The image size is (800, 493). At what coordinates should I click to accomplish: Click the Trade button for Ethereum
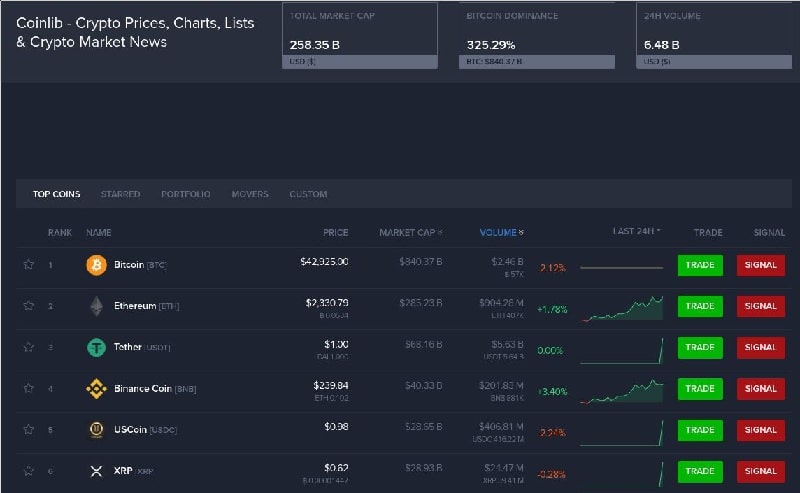pyautogui.click(x=700, y=306)
